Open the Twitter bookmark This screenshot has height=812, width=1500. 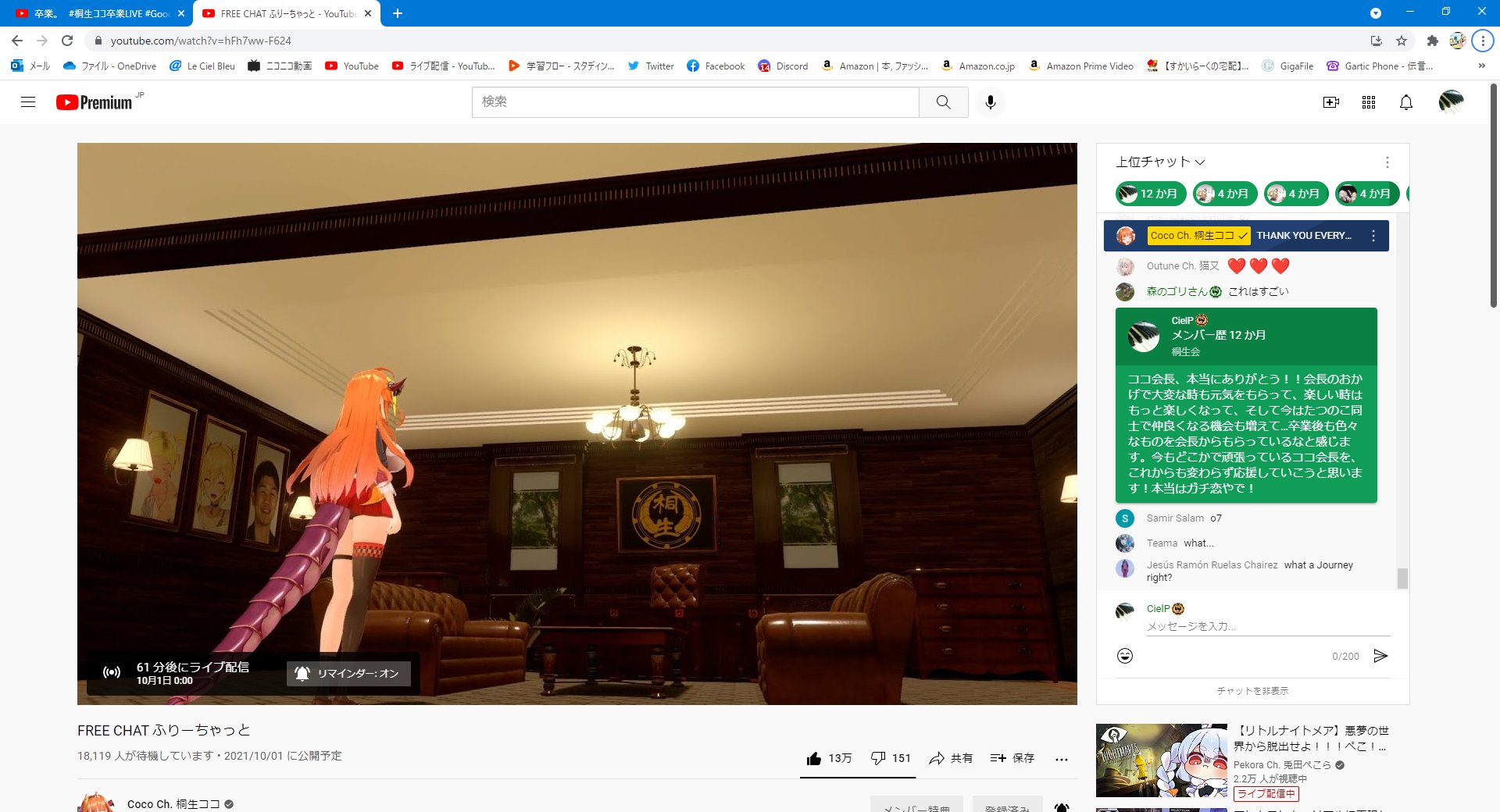651,66
